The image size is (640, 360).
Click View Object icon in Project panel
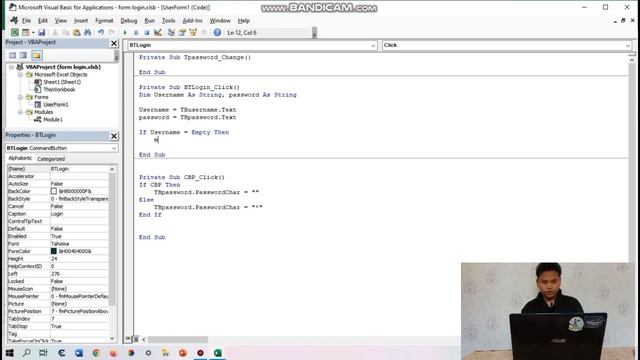pos(23,56)
